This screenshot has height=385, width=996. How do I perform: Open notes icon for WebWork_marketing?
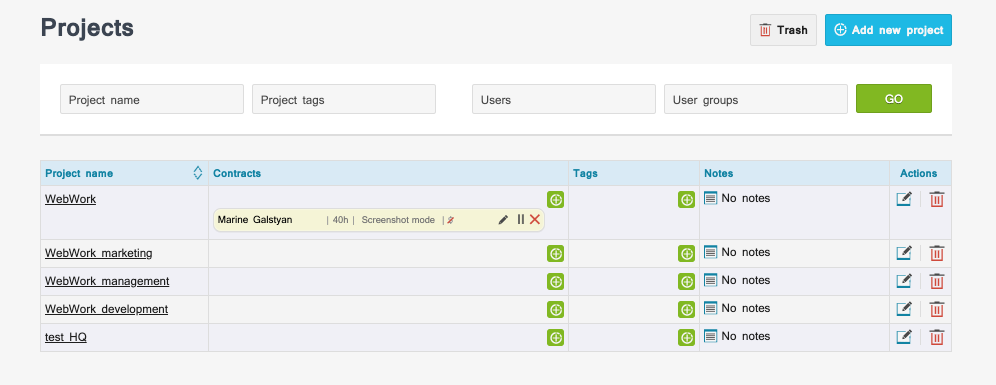tap(711, 252)
